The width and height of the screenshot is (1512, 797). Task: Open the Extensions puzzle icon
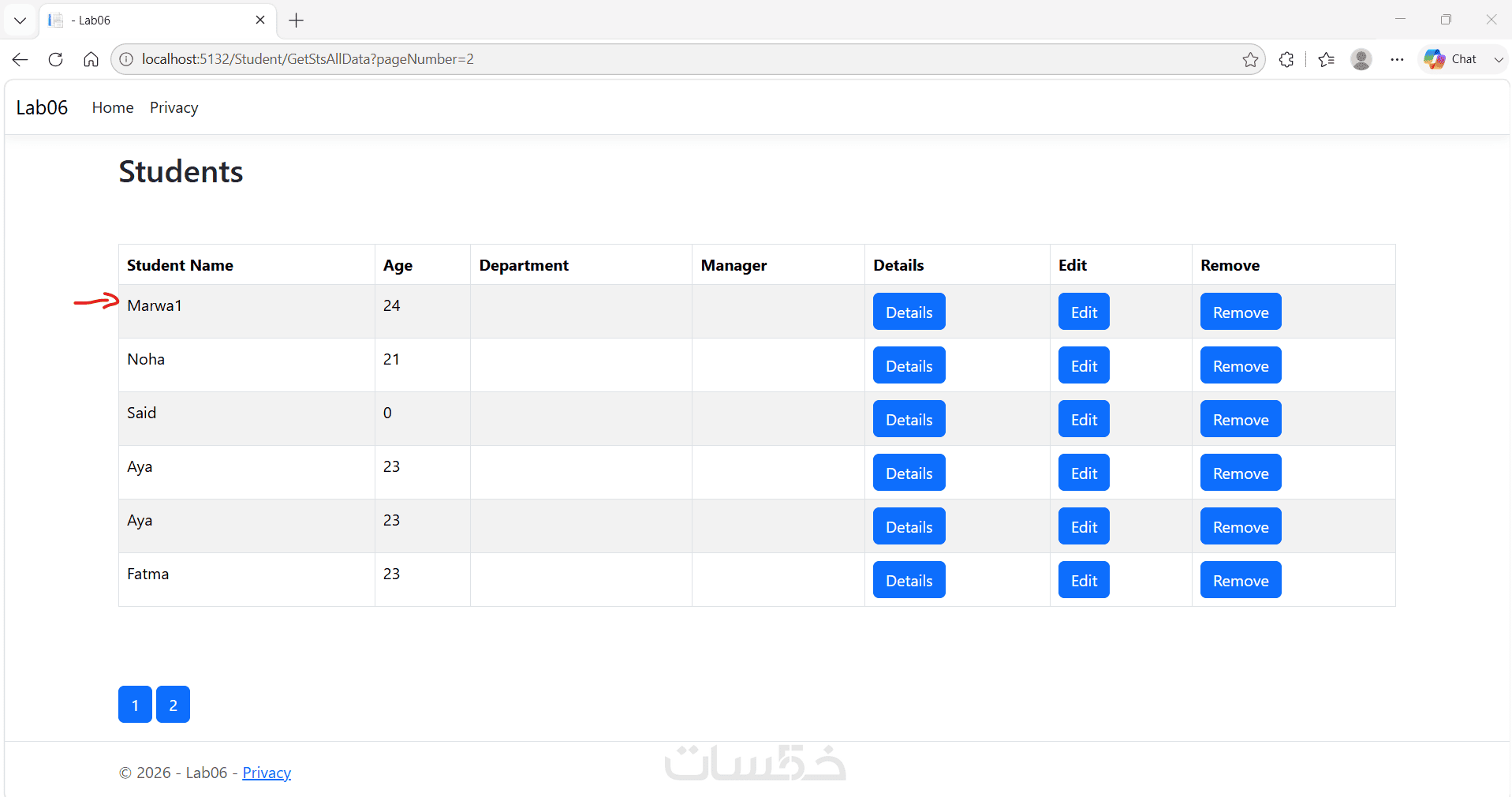[x=1286, y=59]
